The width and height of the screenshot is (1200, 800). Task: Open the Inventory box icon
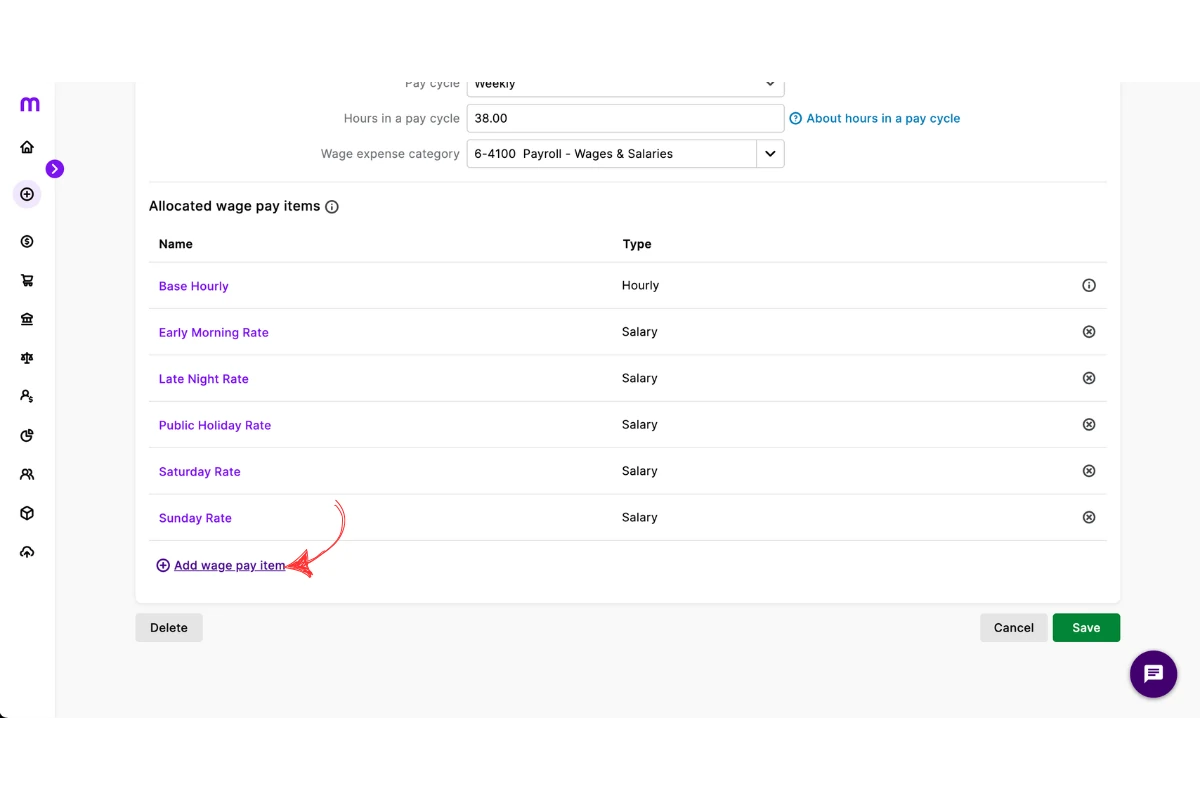pyautogui.click(x=27, y=513)
